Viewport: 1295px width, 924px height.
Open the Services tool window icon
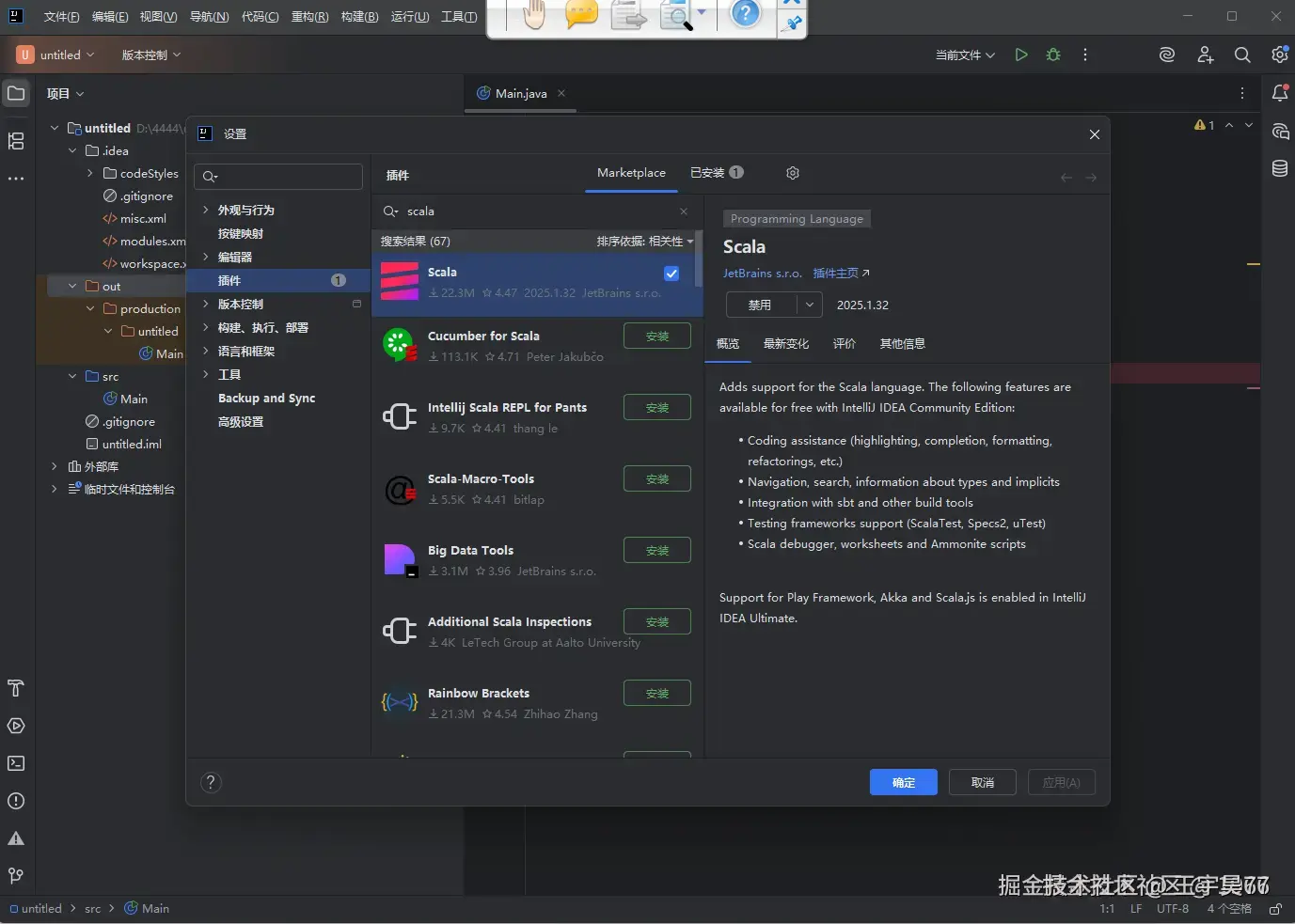coord(16,726)
